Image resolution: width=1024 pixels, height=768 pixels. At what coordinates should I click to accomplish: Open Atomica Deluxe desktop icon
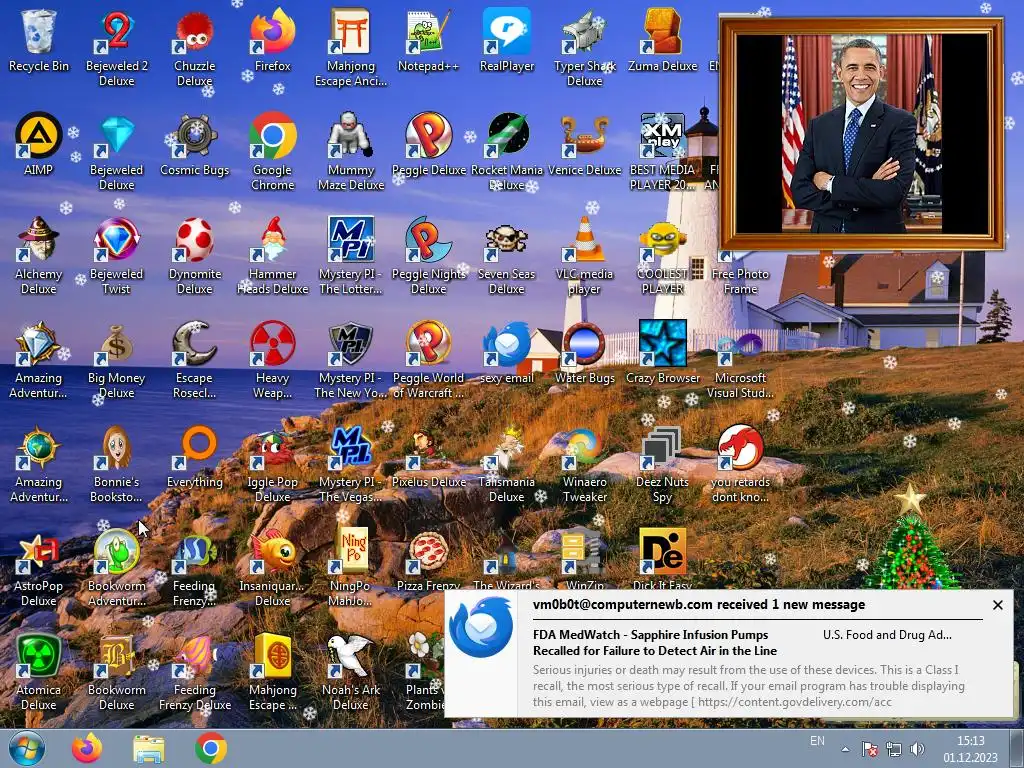39,671
